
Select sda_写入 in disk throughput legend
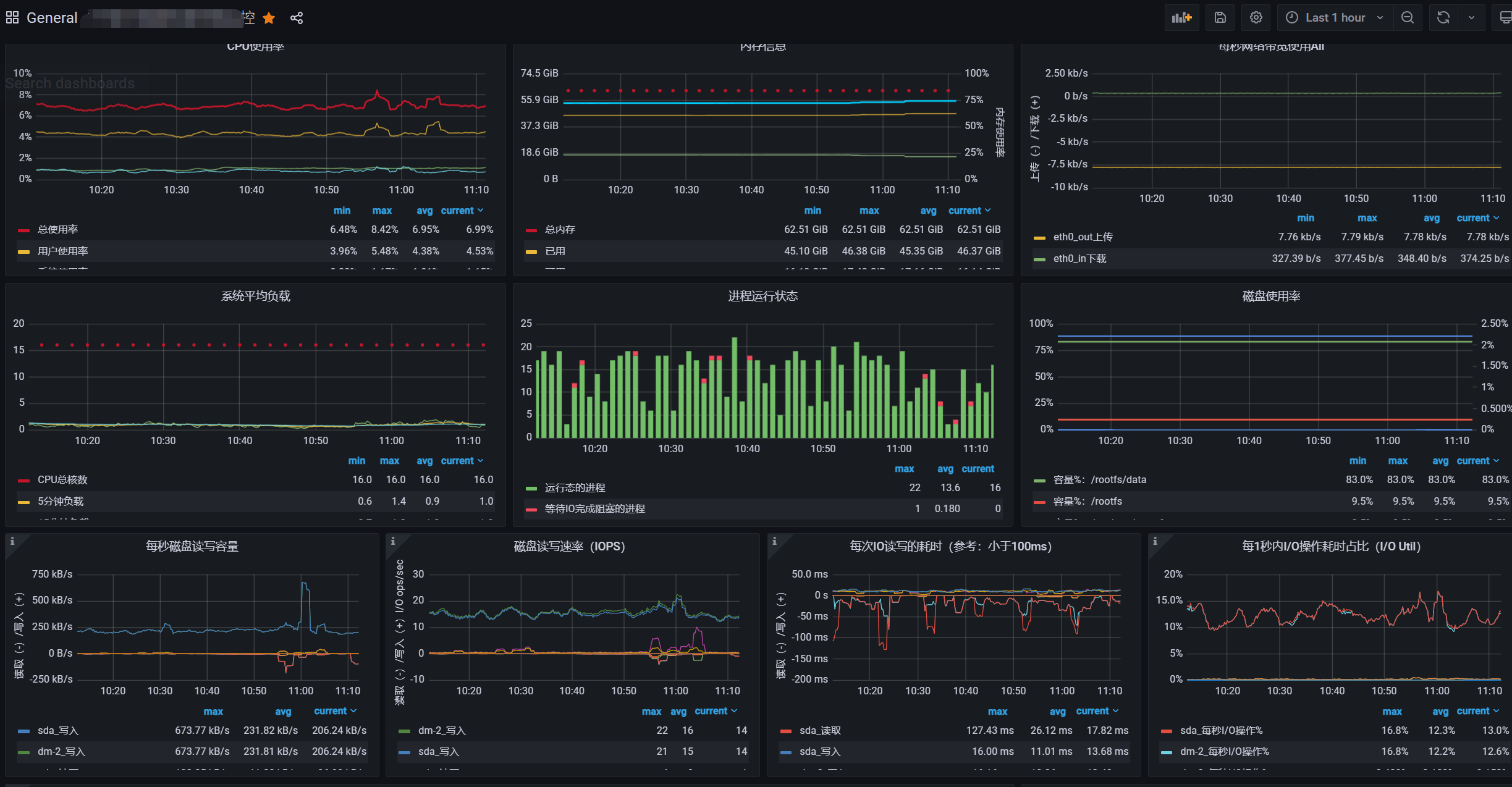click(x=57, y=730)
